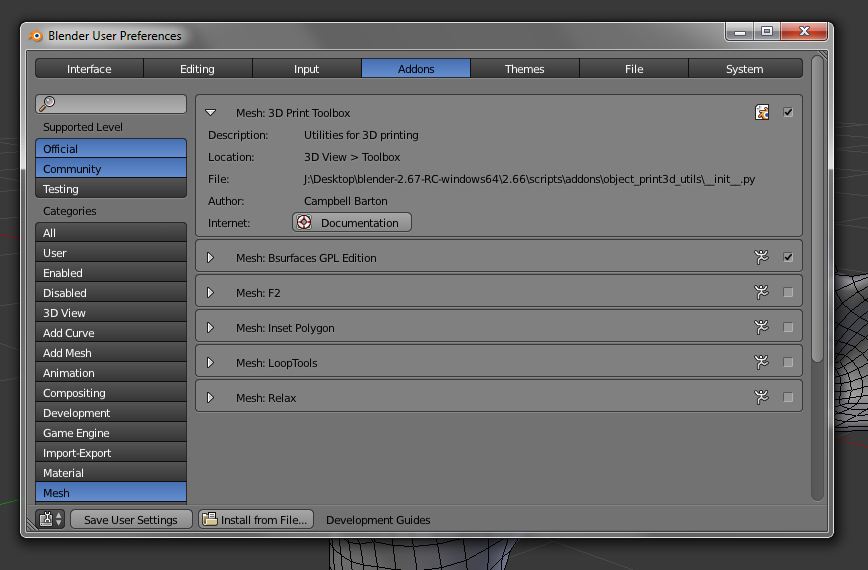Select the Compositing category
This screenshot has height=570, width=868.
click(111, 393)
